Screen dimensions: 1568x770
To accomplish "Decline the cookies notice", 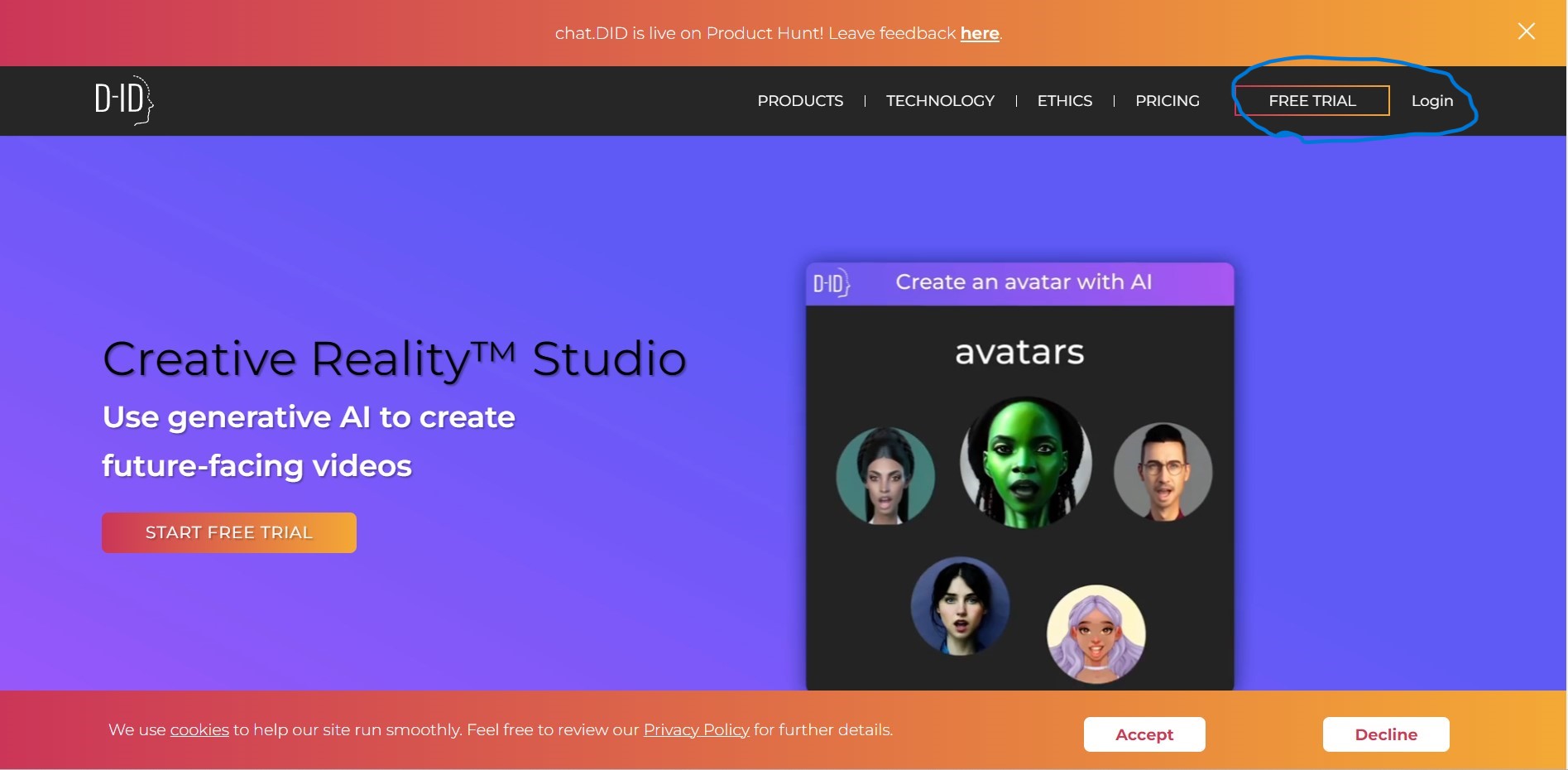I will click(x=1385, y=734).
